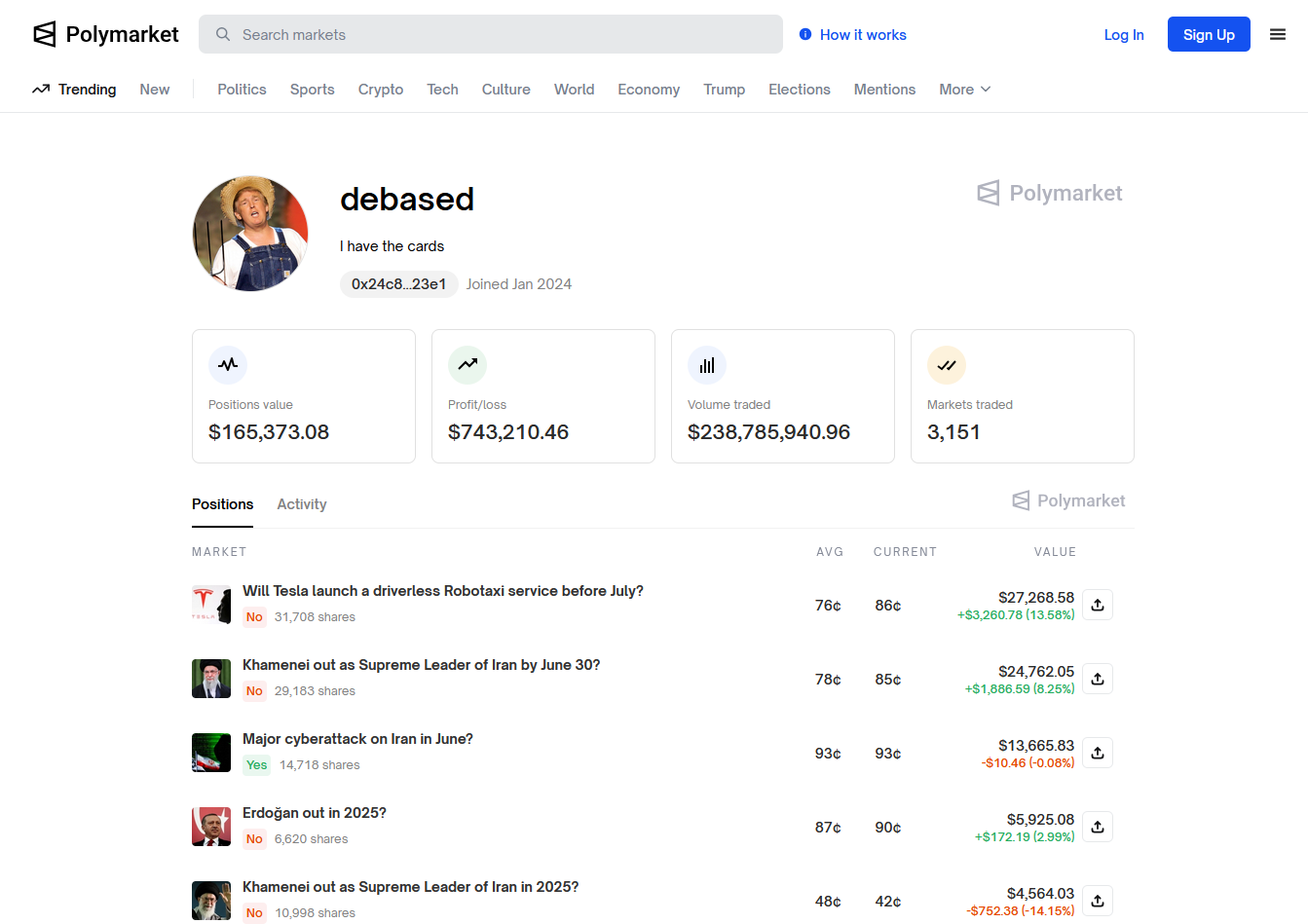Viewport: 1308px width, 924px height.
Task: Switch to the Activity tab
Action: pos(302,503)
